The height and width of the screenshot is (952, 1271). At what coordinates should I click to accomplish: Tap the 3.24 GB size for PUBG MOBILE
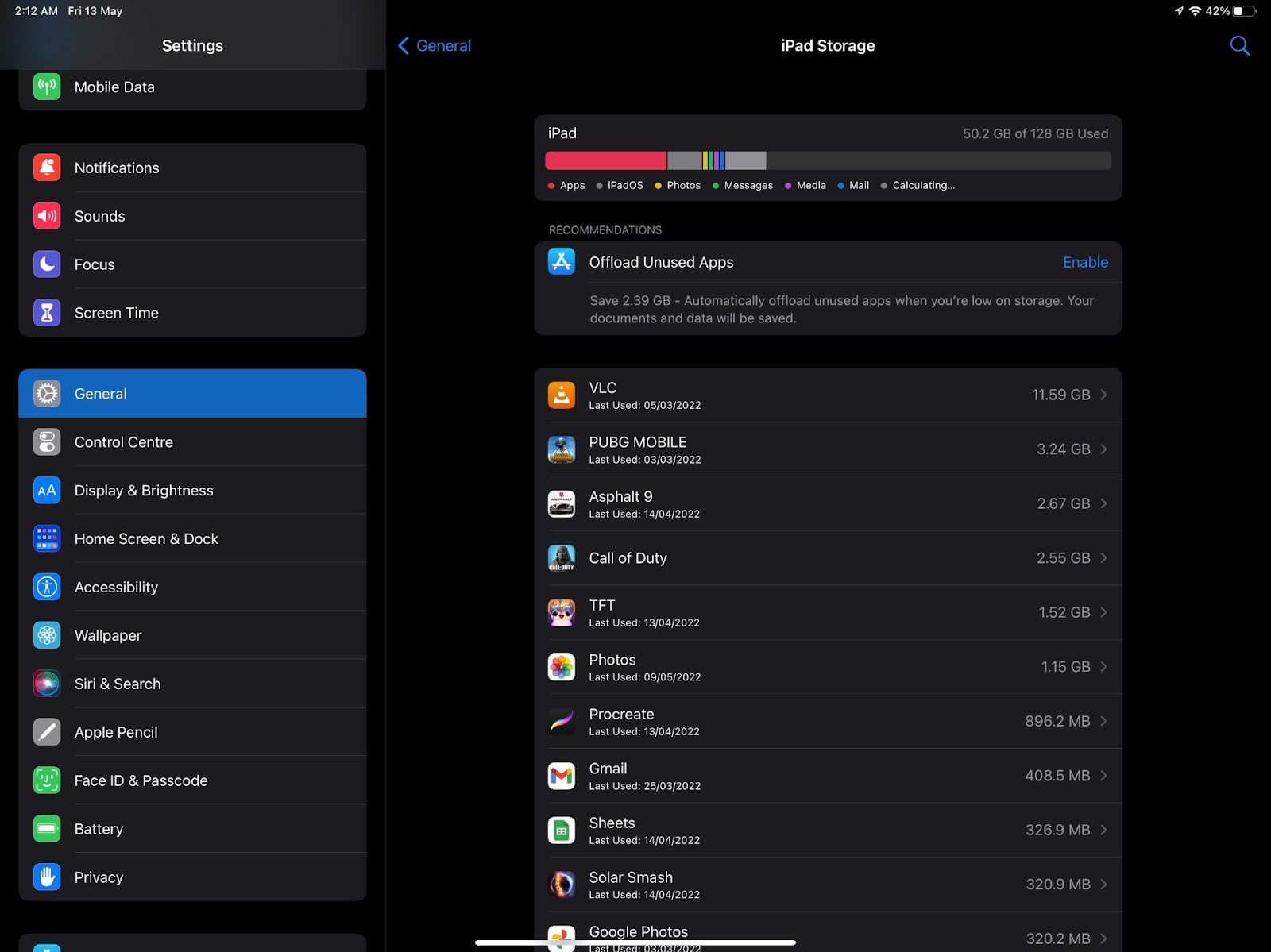pos(1063,449)
